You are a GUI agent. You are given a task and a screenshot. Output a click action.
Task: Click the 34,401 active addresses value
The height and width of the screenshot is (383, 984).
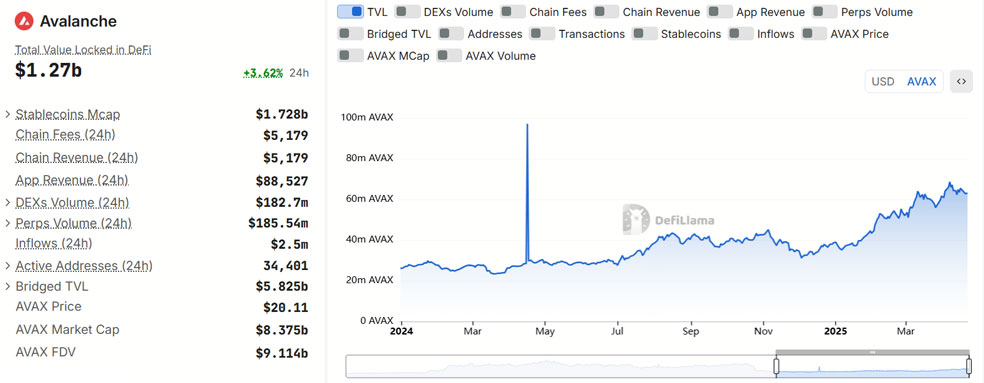[x=286, y=266]
